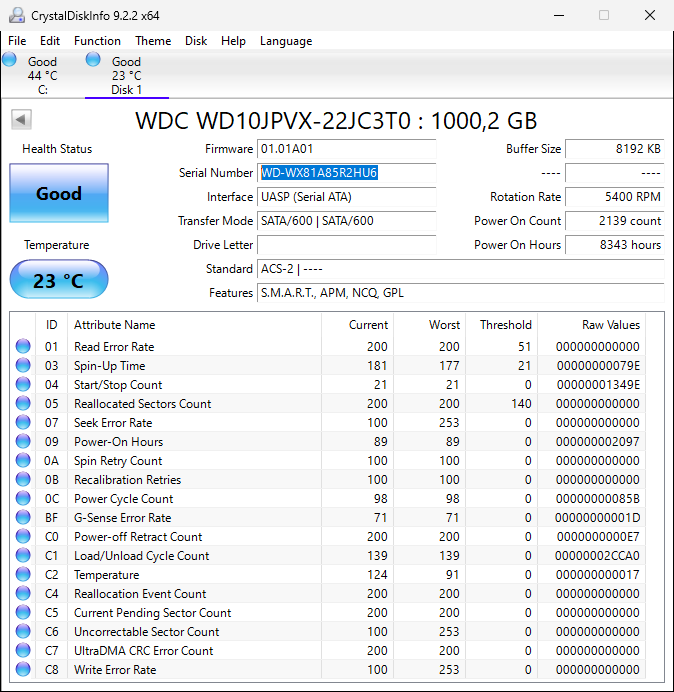This screenshot has height=692, width=674.
Task: Open the File menu
Action: [17, 41]
